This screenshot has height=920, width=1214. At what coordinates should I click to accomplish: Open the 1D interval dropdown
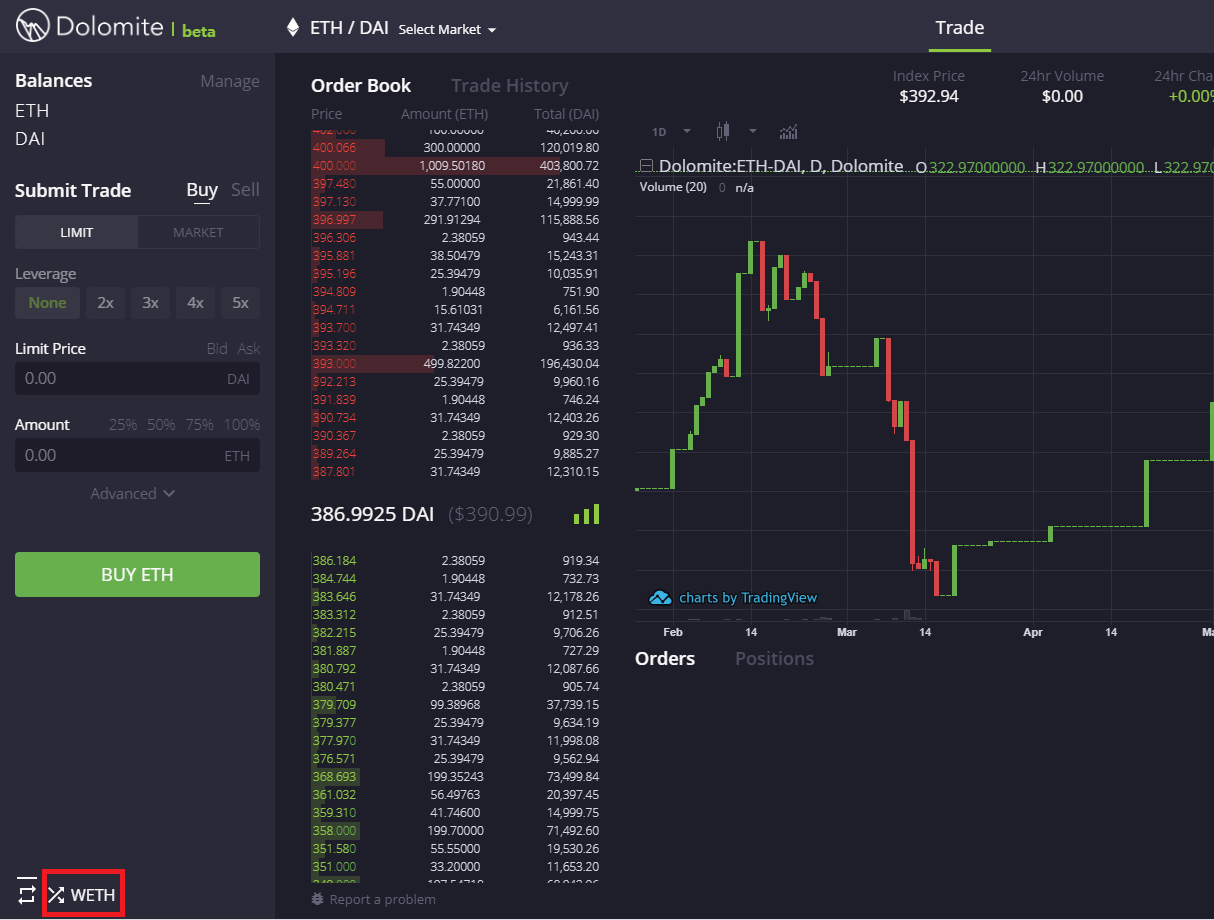[x=671, y=131]
